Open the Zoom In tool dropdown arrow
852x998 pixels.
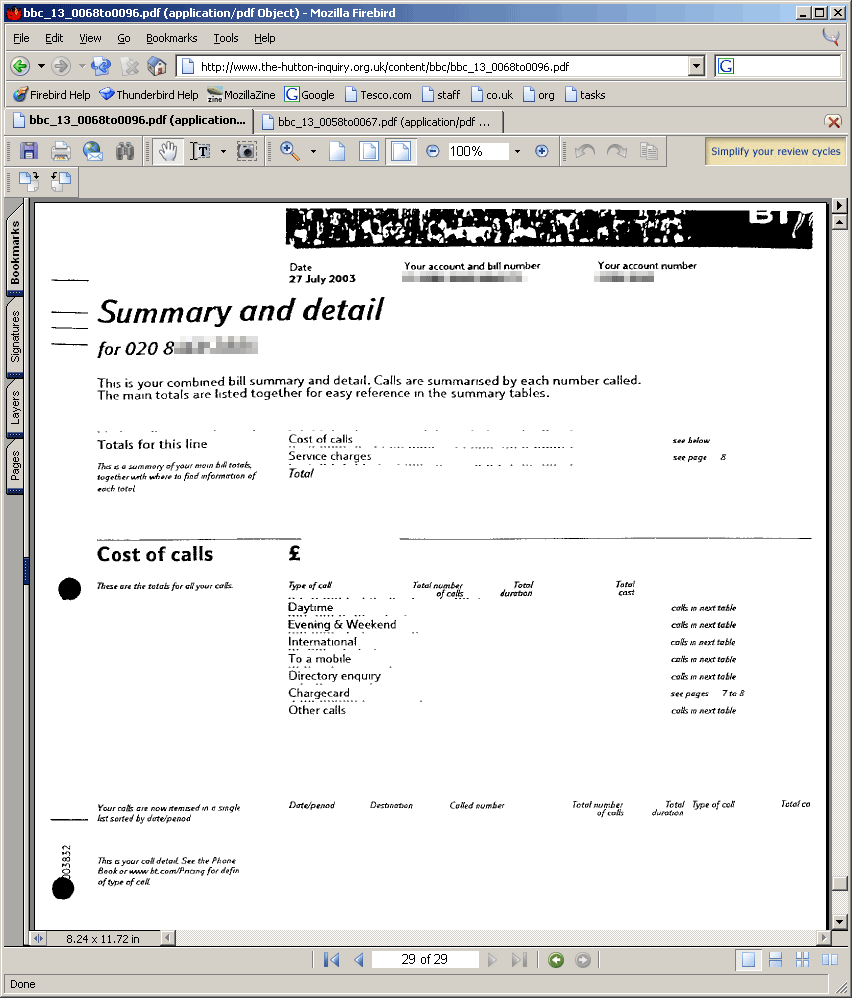313,152
